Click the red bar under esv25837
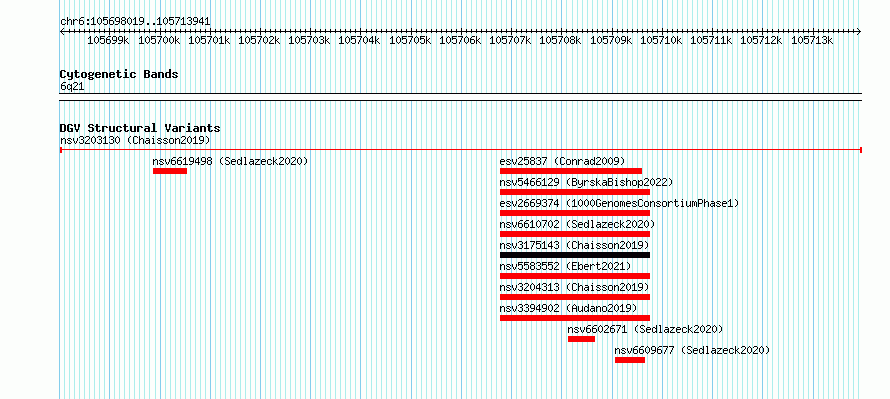The height and width of the screenshot is (399, 890). click(571, 171)
